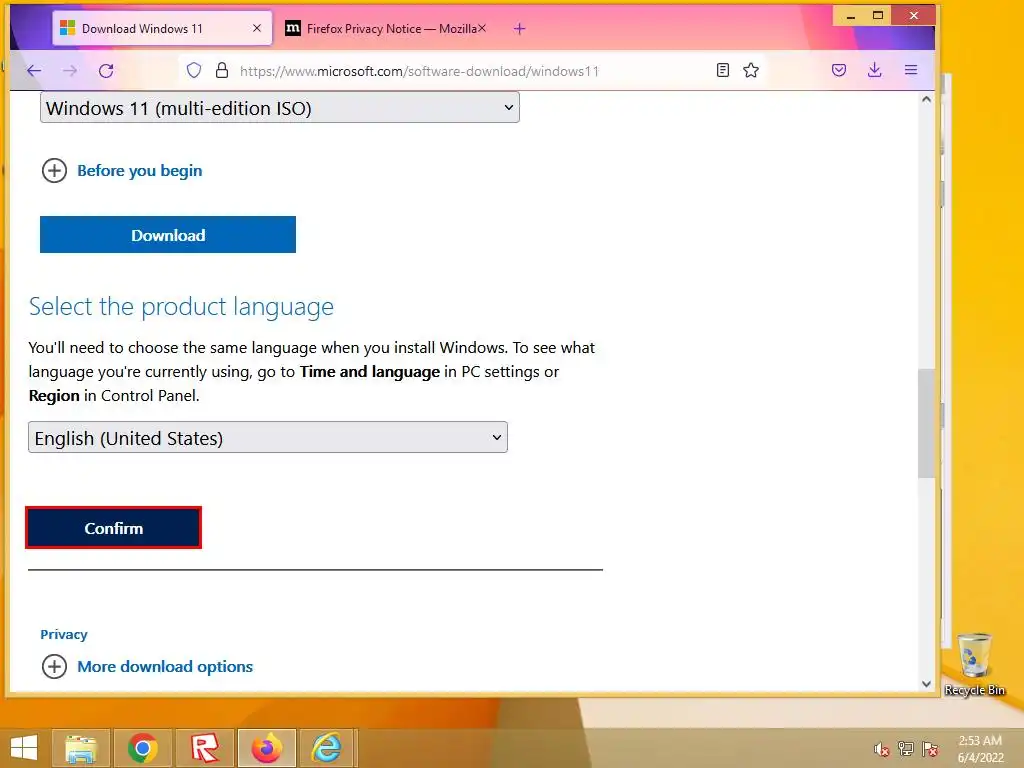Click network tray icon
Viewport: 1024px width, 768px height.
[906, 749]
